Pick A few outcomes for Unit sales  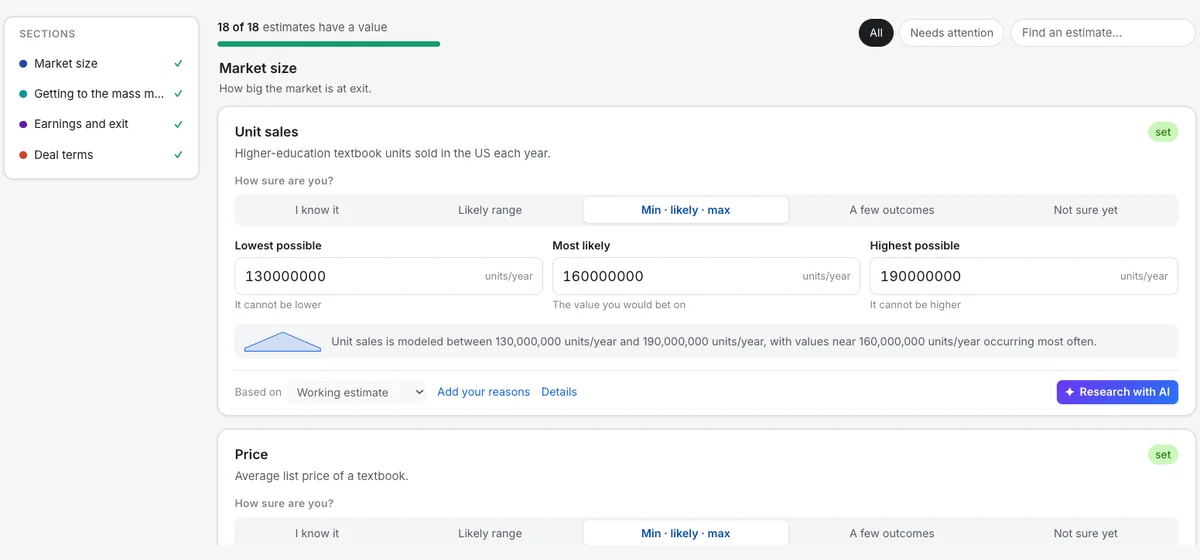pyautogui.click(x=892, y=210)
